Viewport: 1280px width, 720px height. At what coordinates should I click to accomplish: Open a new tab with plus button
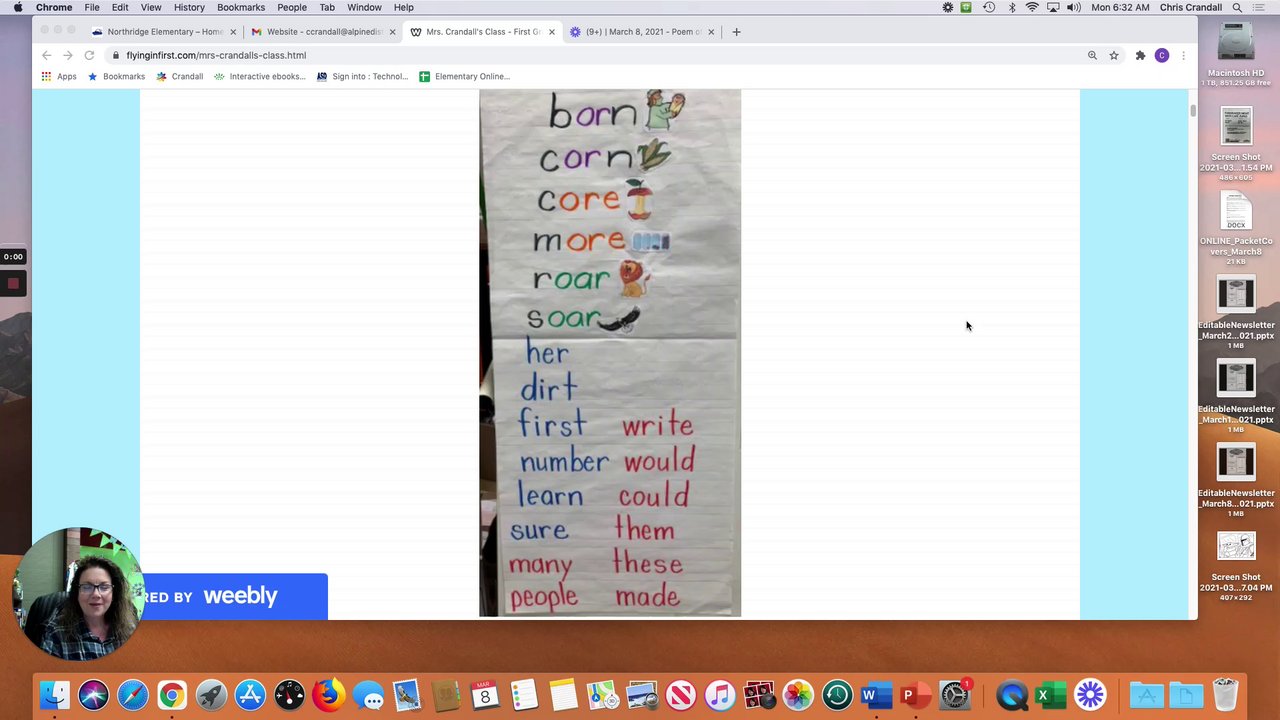tap(736, 32)
